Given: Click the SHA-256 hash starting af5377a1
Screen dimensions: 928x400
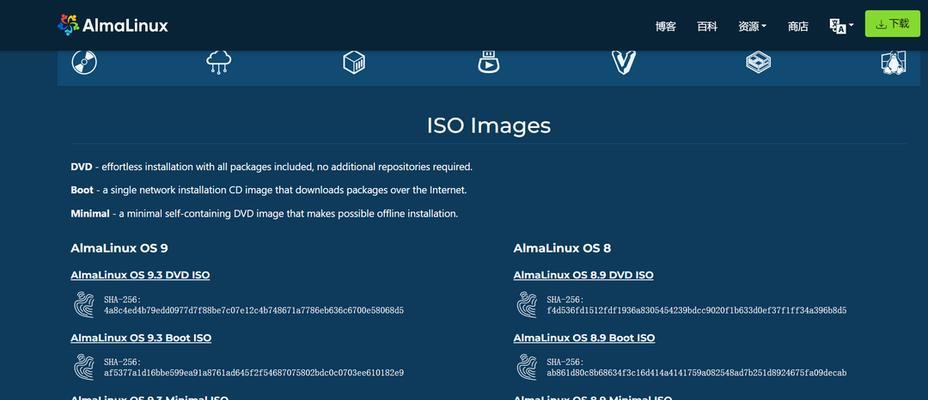Looking at the screenshot, I should coord(254,373).
